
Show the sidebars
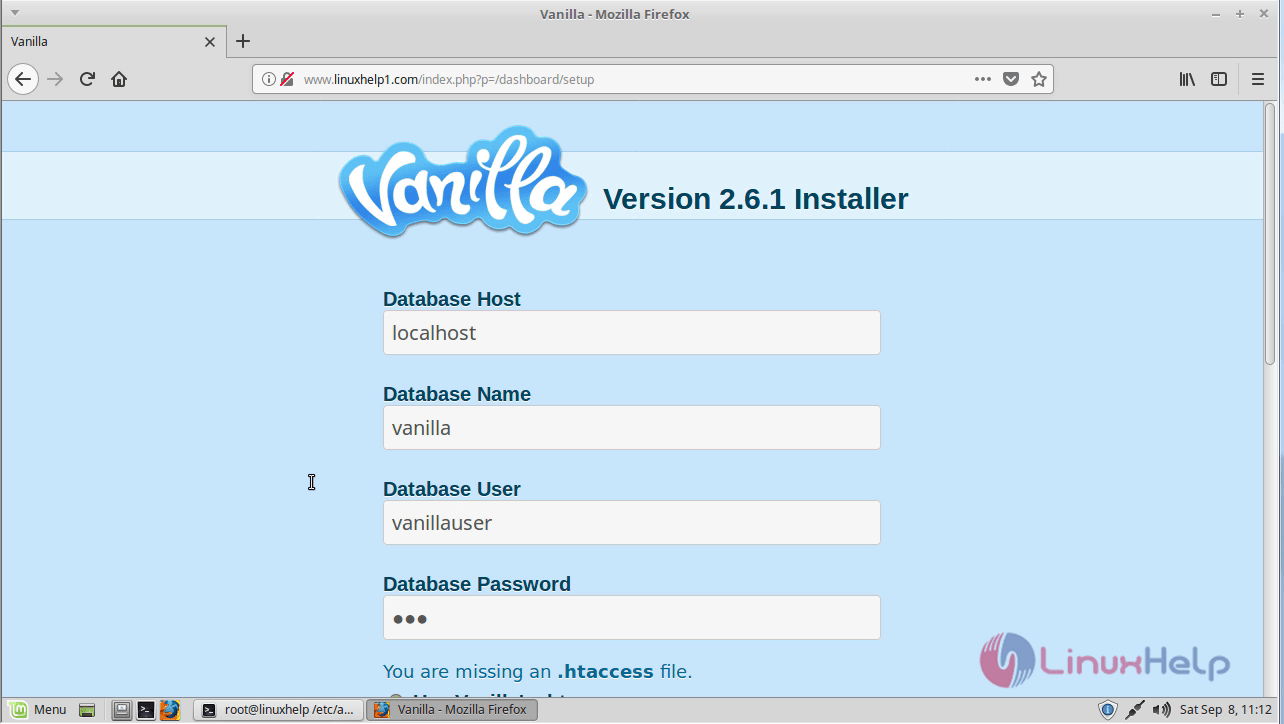click(x=1219, y=79)
